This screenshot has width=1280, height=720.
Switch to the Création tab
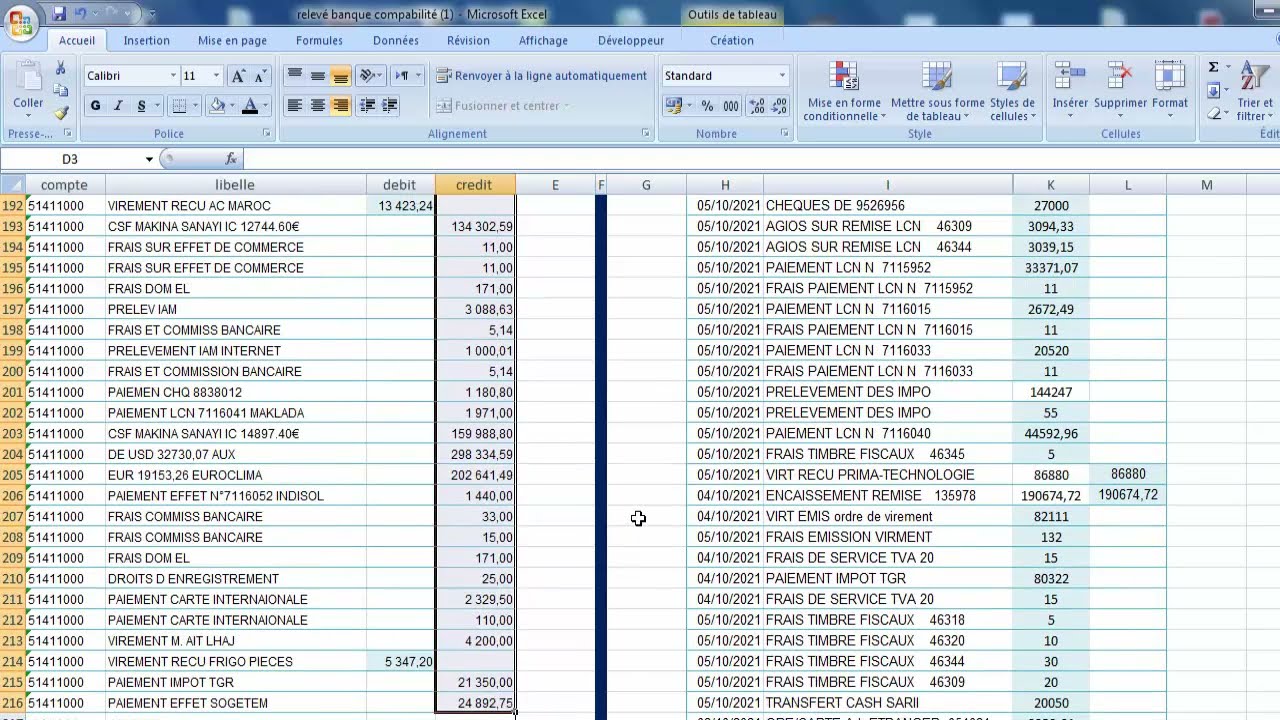pos(732,41)
